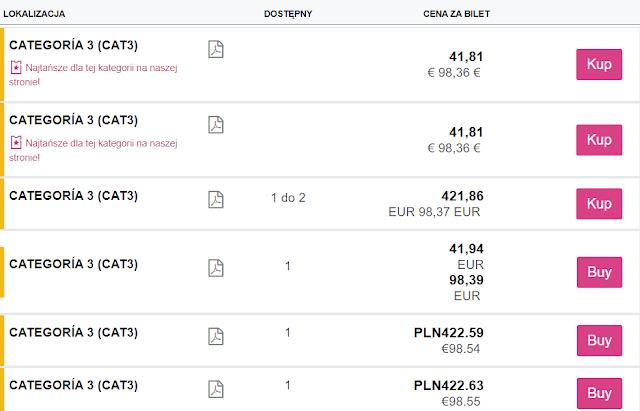
Task: Click the PDF icon beside the 41,94 EUR listing
Action: point(215,267)
